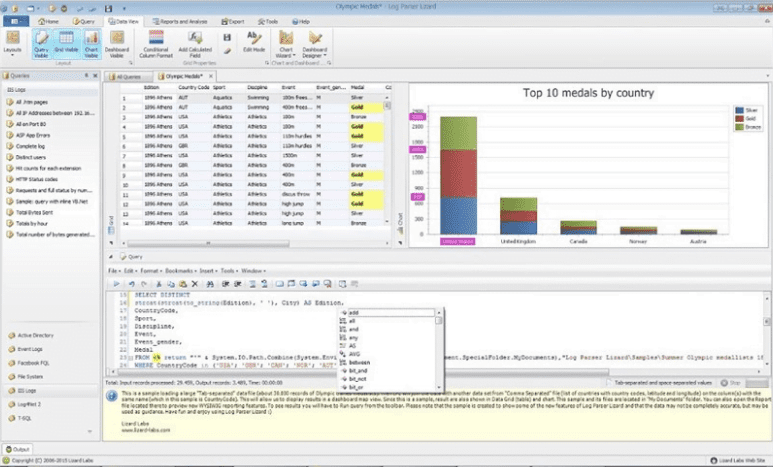Click the Medal column header
773x467 pixels.
tap(365, 87)
